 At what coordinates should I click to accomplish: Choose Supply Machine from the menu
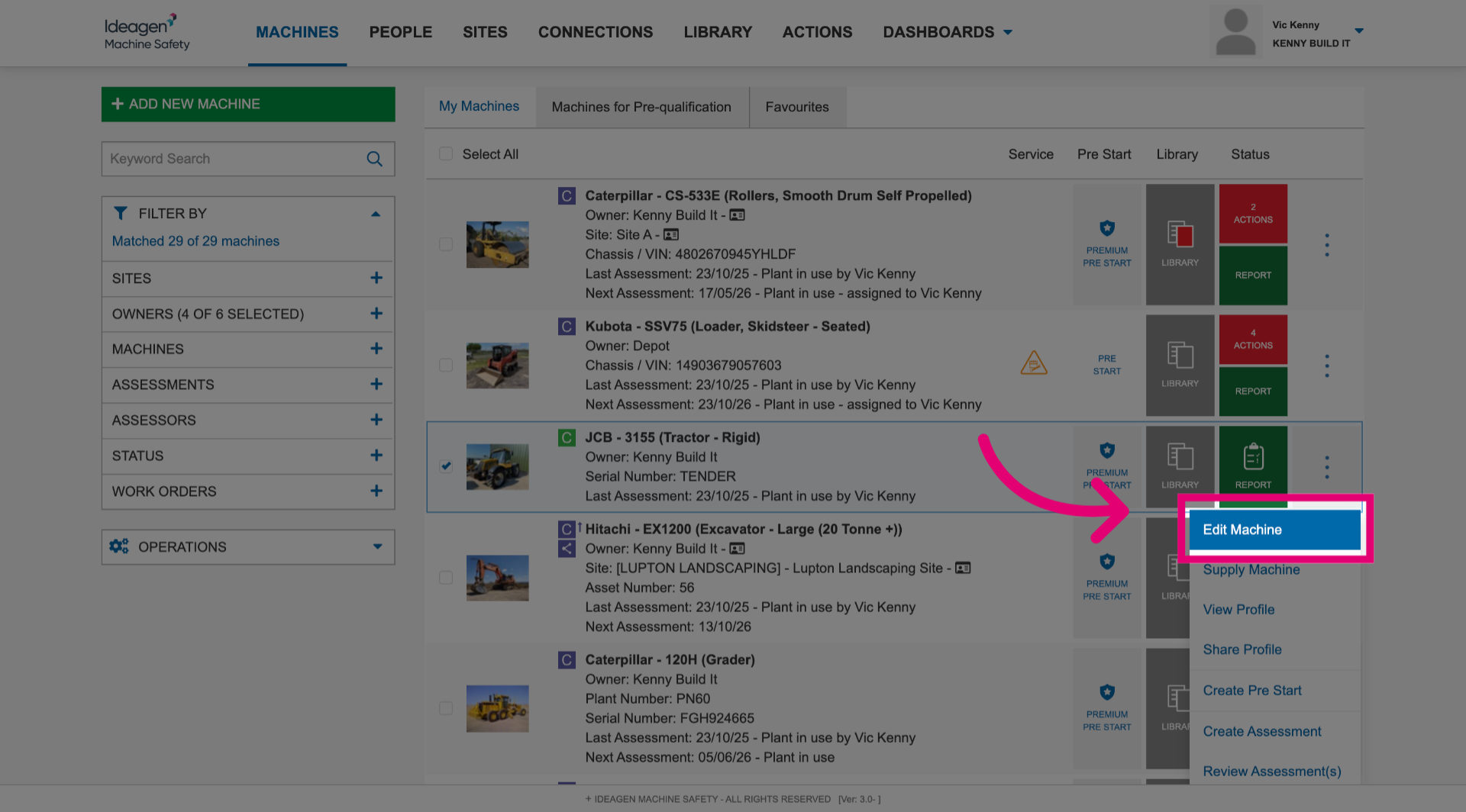click(x=1274, y=569)
